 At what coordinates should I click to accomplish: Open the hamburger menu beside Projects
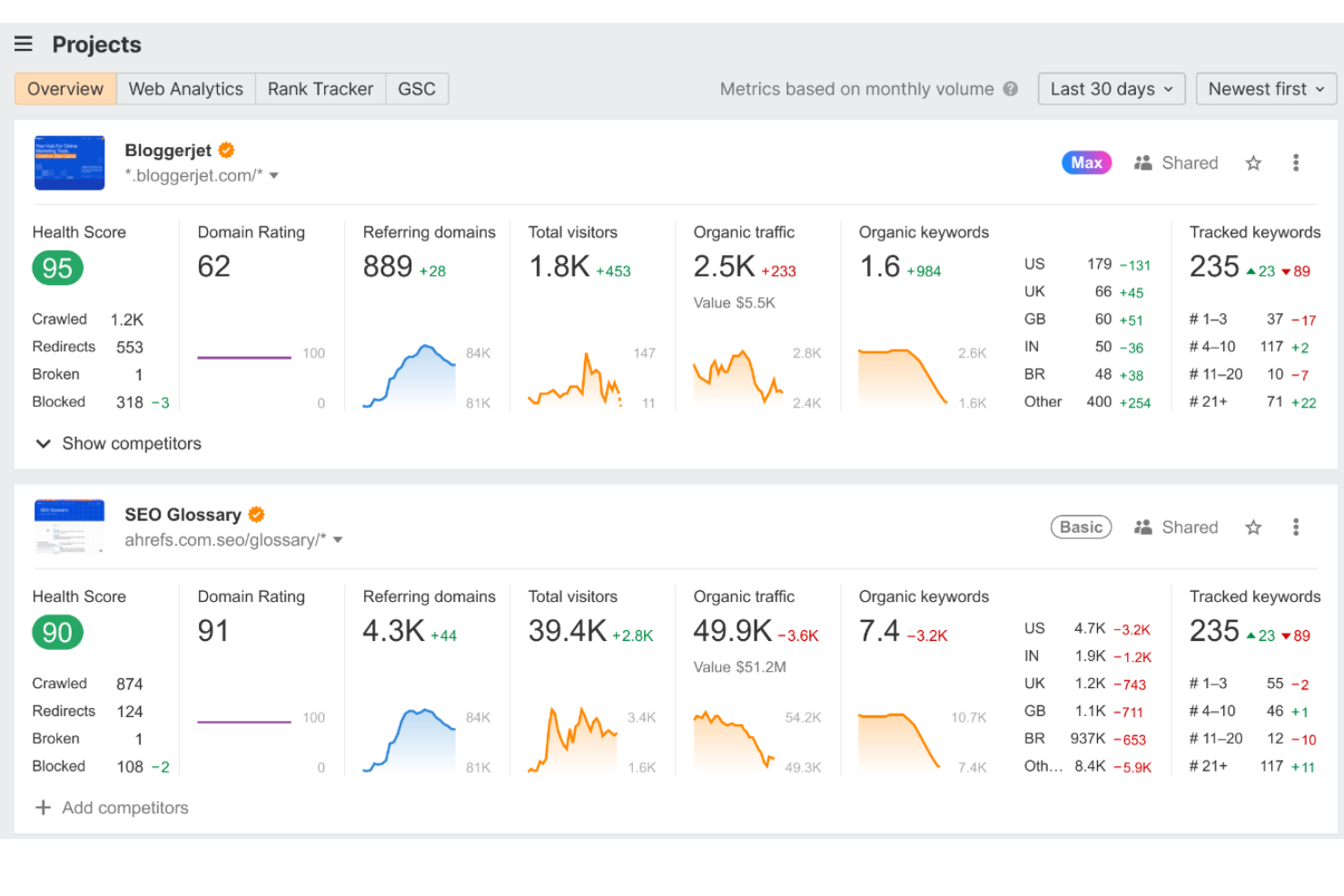click(x=24, y=44)
